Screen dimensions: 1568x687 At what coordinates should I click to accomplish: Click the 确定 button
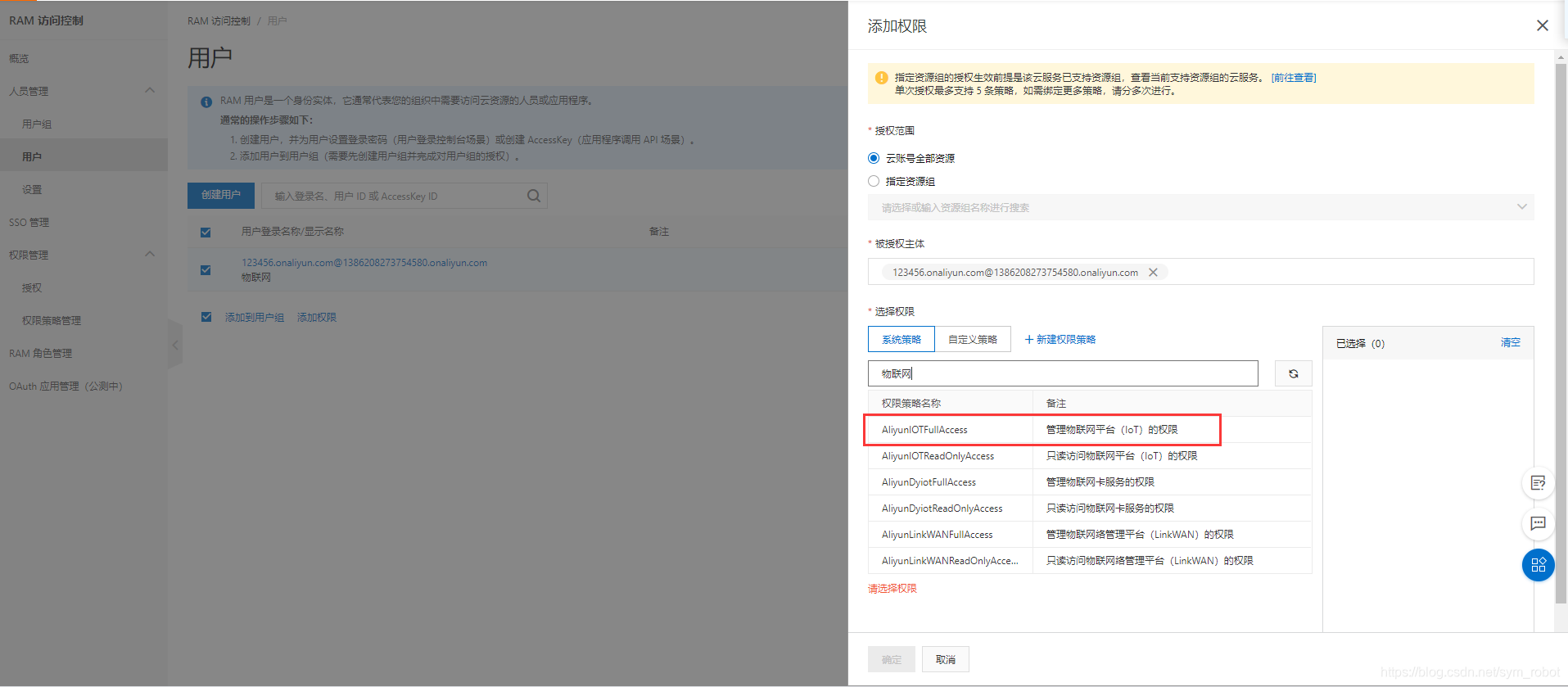[892, 659]
